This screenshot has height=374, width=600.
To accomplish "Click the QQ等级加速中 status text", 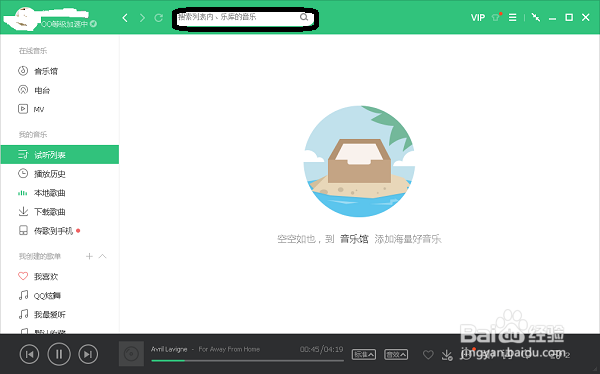I will point(64,24).
